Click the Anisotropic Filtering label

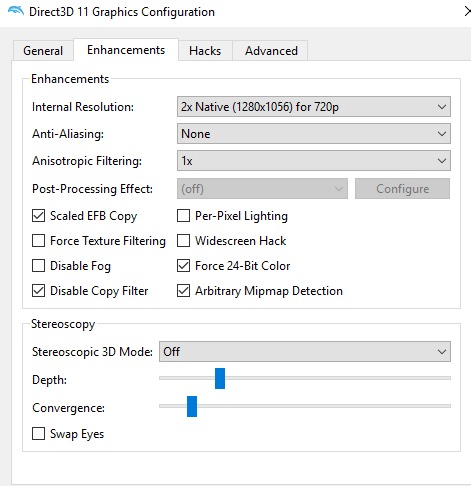point(87,161)
